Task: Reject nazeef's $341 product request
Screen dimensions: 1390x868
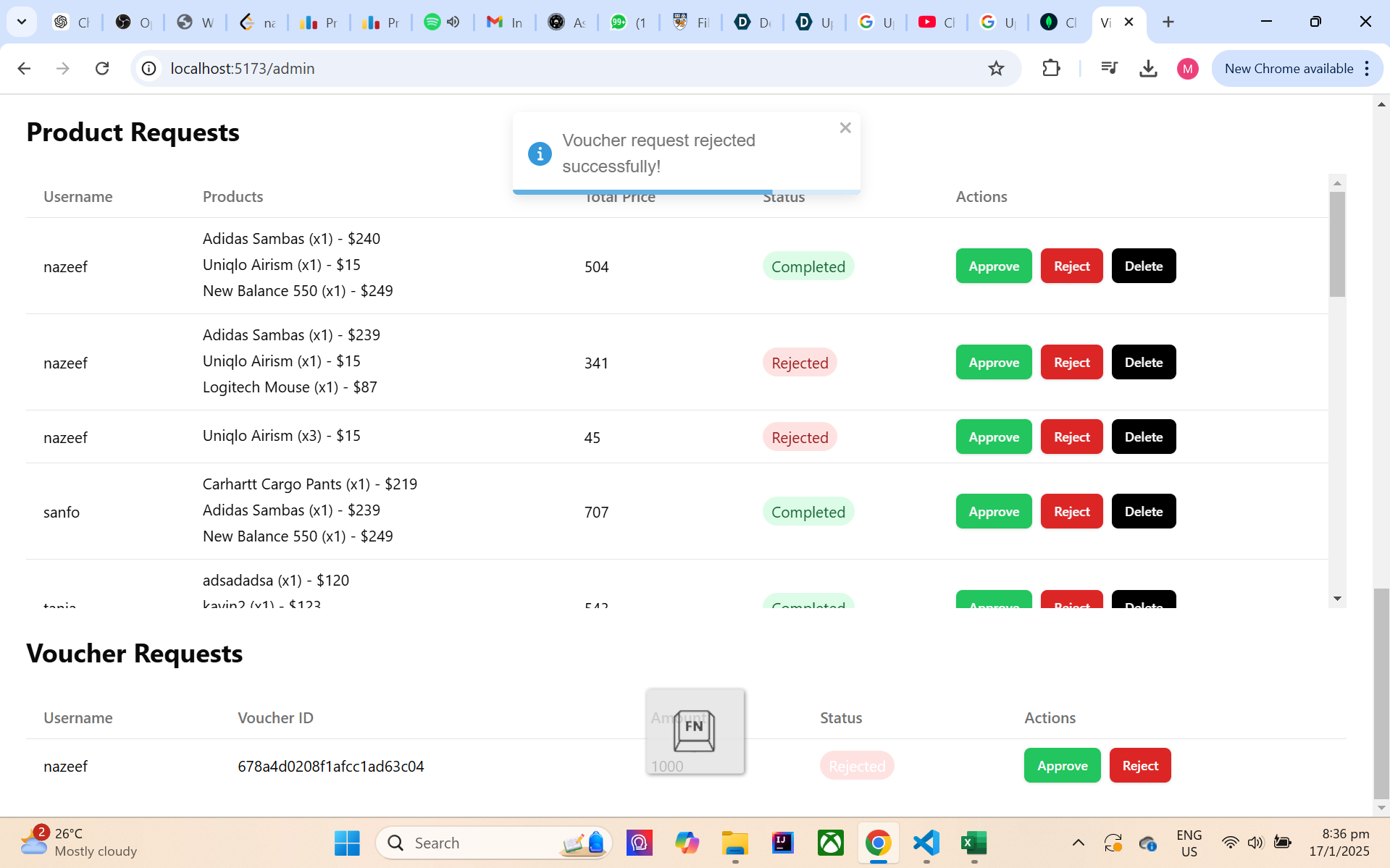Action: click(1071, 363)
